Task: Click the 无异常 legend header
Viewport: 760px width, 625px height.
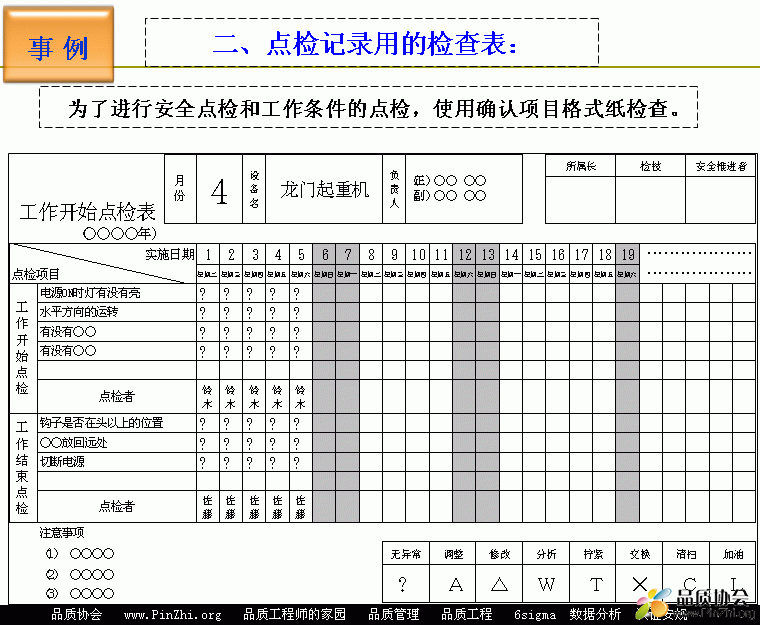Action: click(406, 554)
